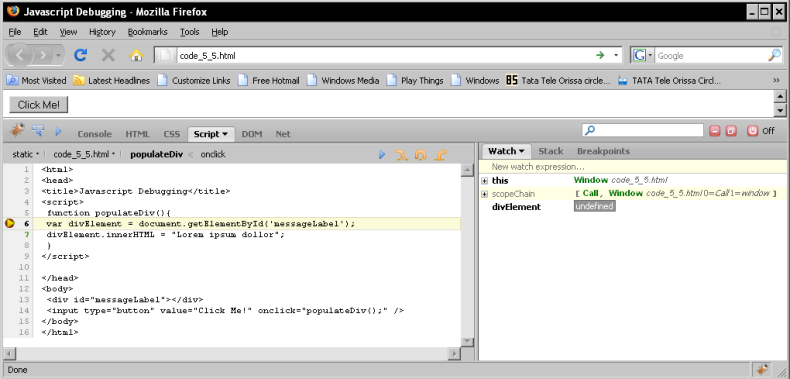Open the Edit menu
This screenshot has height=379, width=790.
point(40,32)
